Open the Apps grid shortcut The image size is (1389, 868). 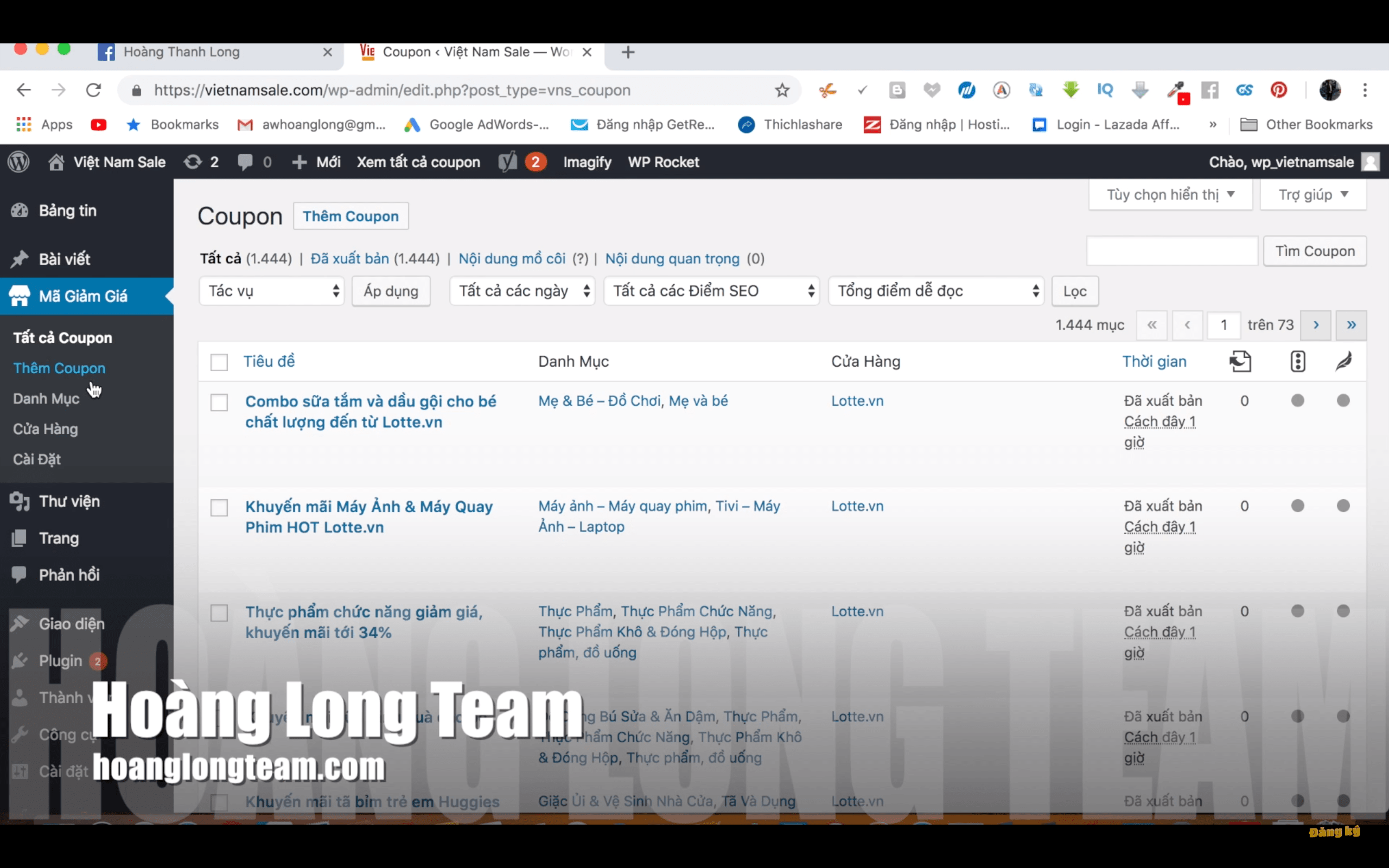coord(23,125)
